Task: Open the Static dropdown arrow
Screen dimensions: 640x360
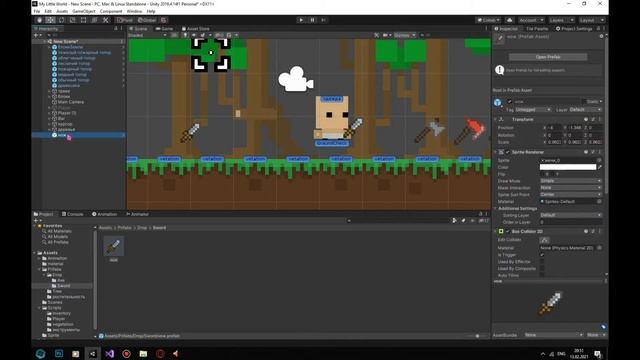Action: 601,102
